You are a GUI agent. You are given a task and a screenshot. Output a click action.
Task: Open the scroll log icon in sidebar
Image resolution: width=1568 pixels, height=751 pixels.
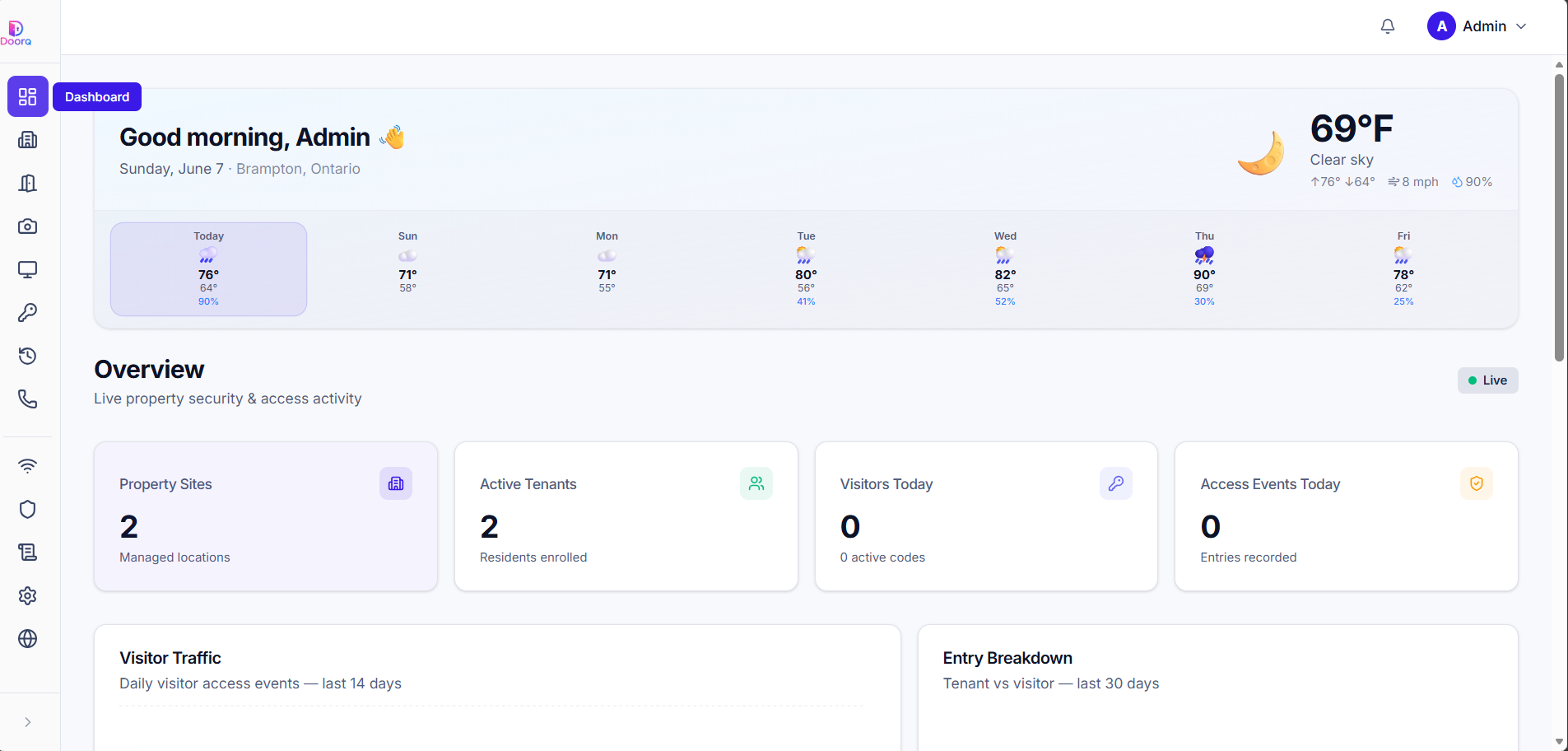(28, 553)
